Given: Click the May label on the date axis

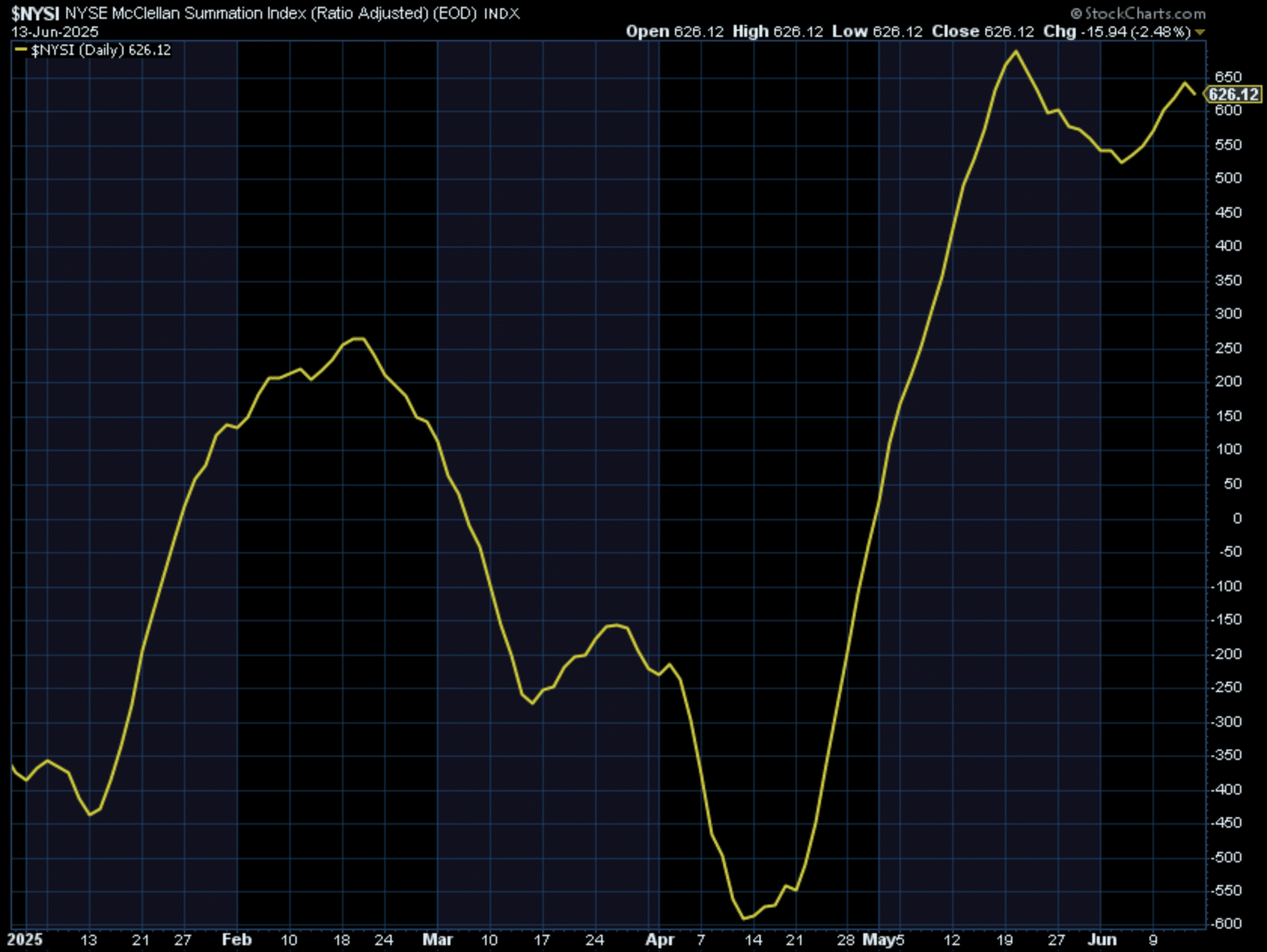Looking at the screenshot, I should click(878, 939).
